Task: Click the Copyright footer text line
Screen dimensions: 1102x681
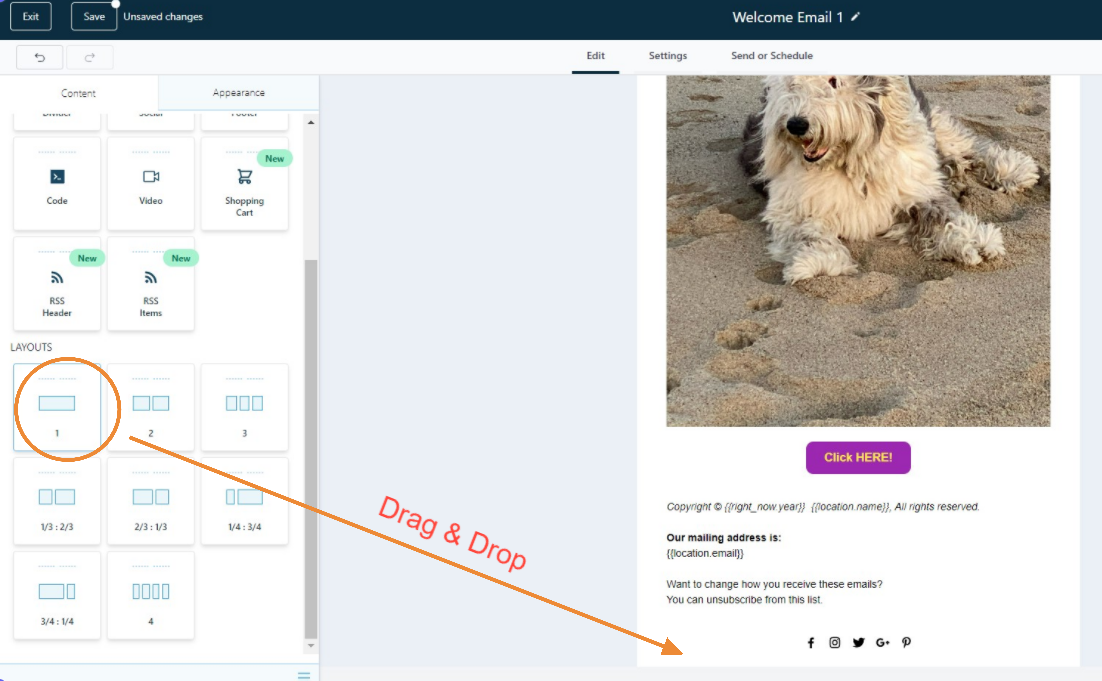Action: [x=823, y=507]
